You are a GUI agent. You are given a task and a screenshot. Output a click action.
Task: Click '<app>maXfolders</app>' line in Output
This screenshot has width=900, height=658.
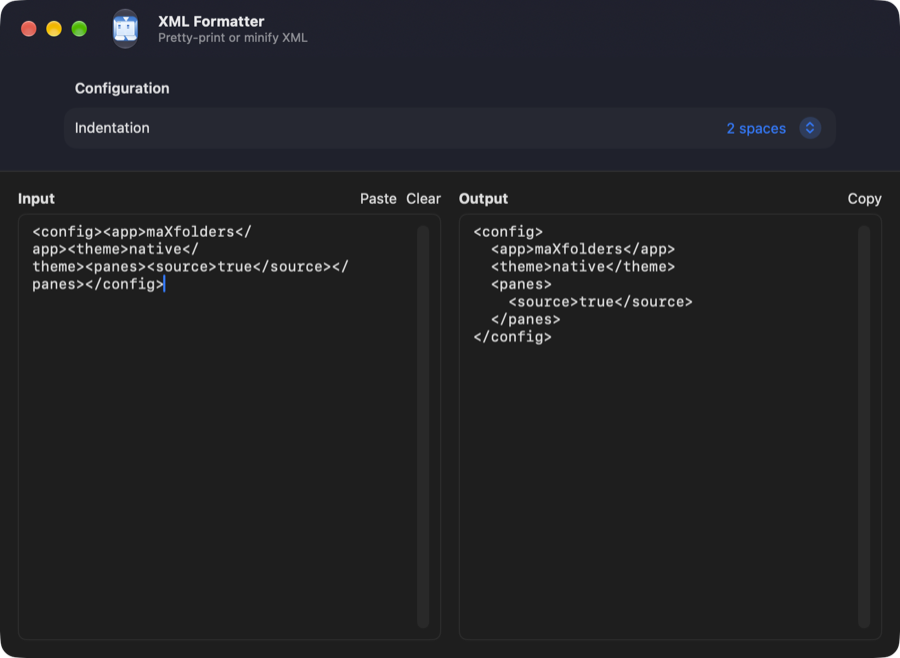pos(583,249)
